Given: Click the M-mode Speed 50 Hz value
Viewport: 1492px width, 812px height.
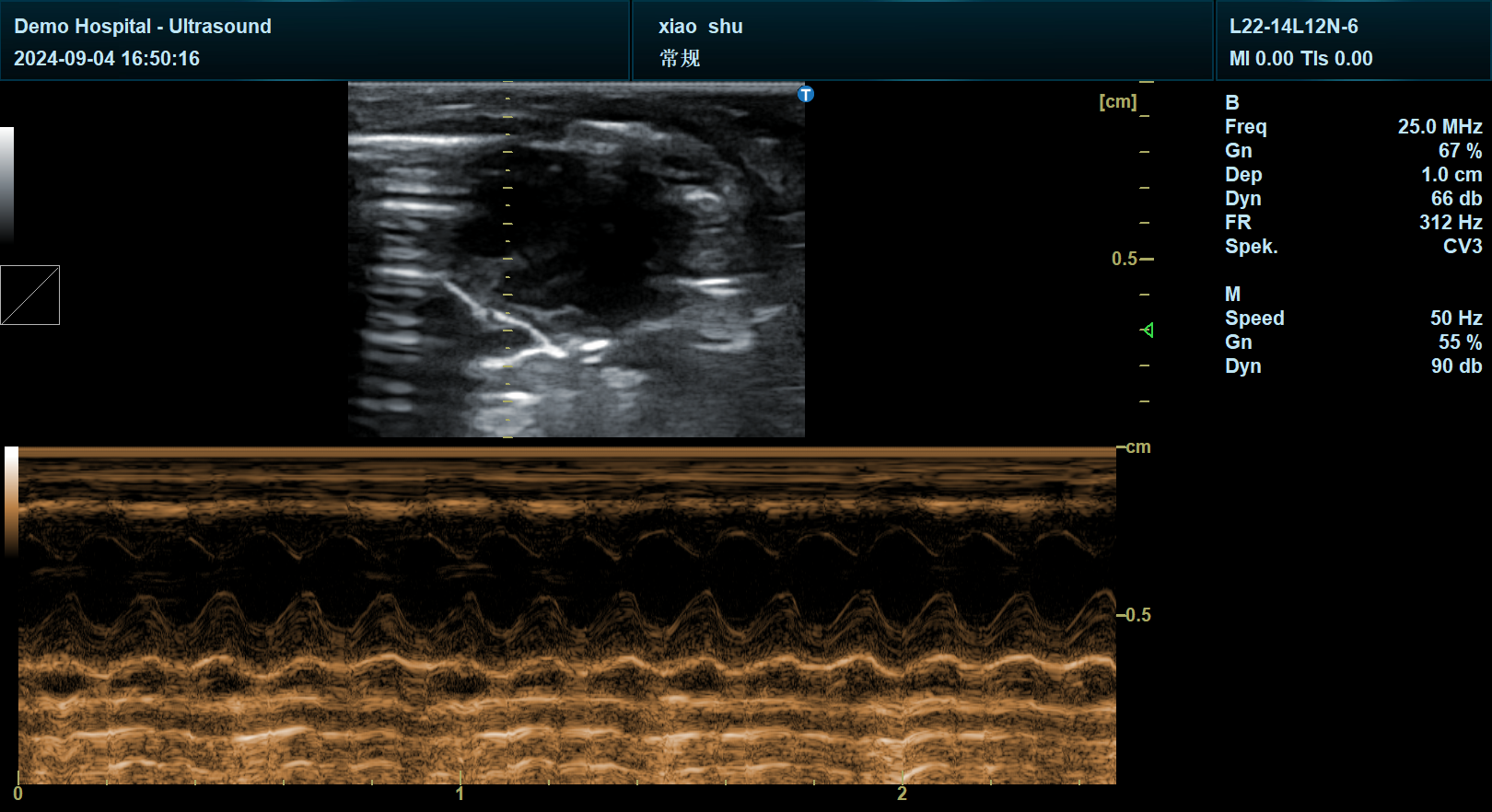Looking at the screenshot, I should (1455, 319).
